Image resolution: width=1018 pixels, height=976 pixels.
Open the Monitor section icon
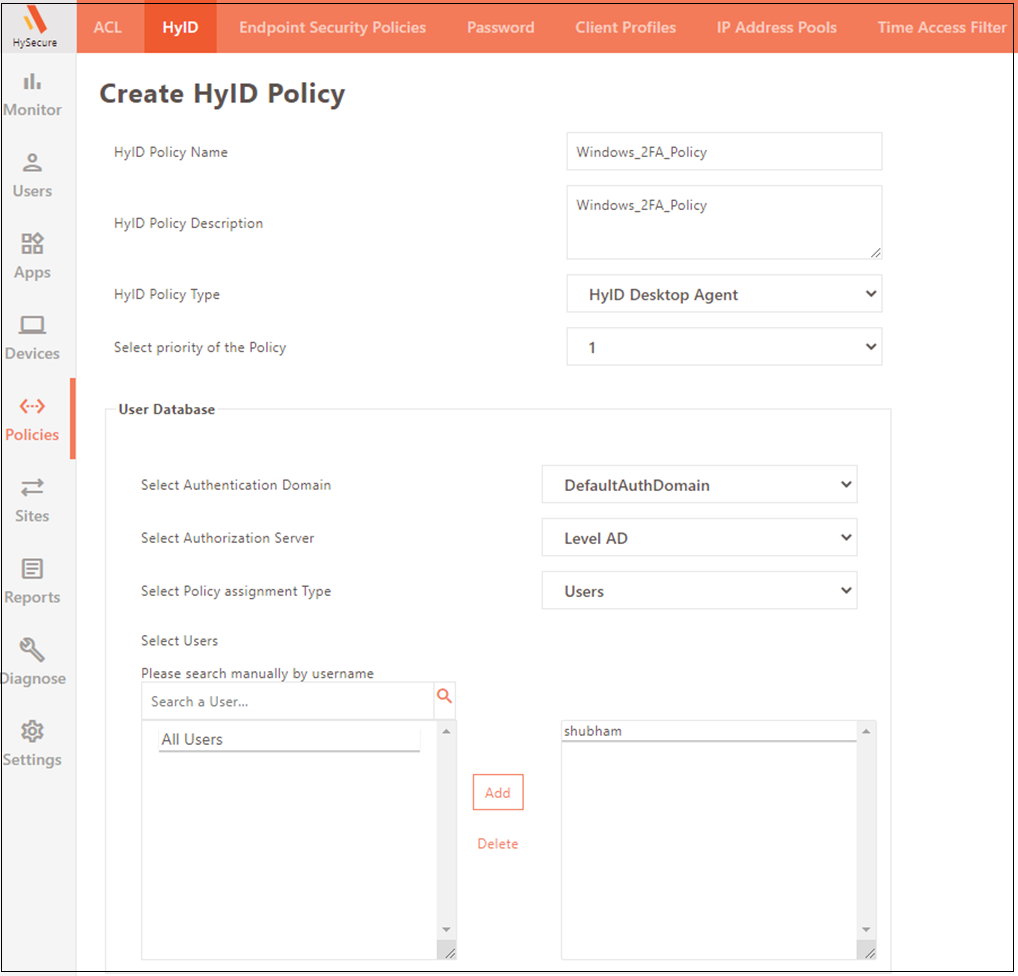32,82
